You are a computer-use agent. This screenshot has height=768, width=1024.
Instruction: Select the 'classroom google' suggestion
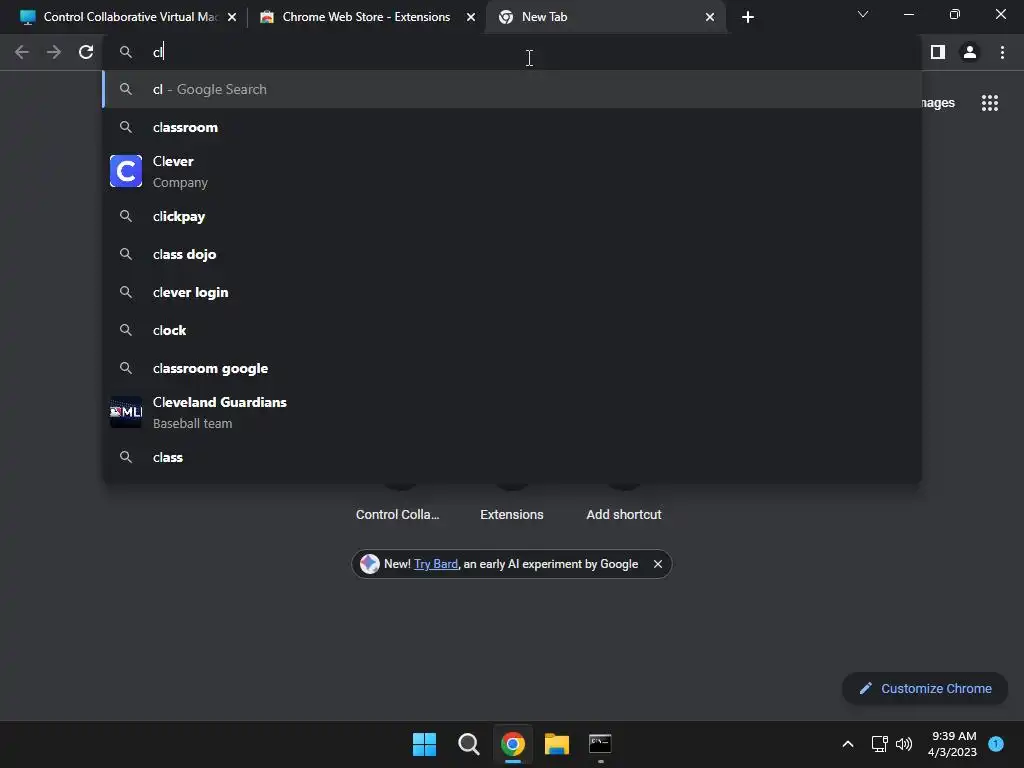[512, 368]
